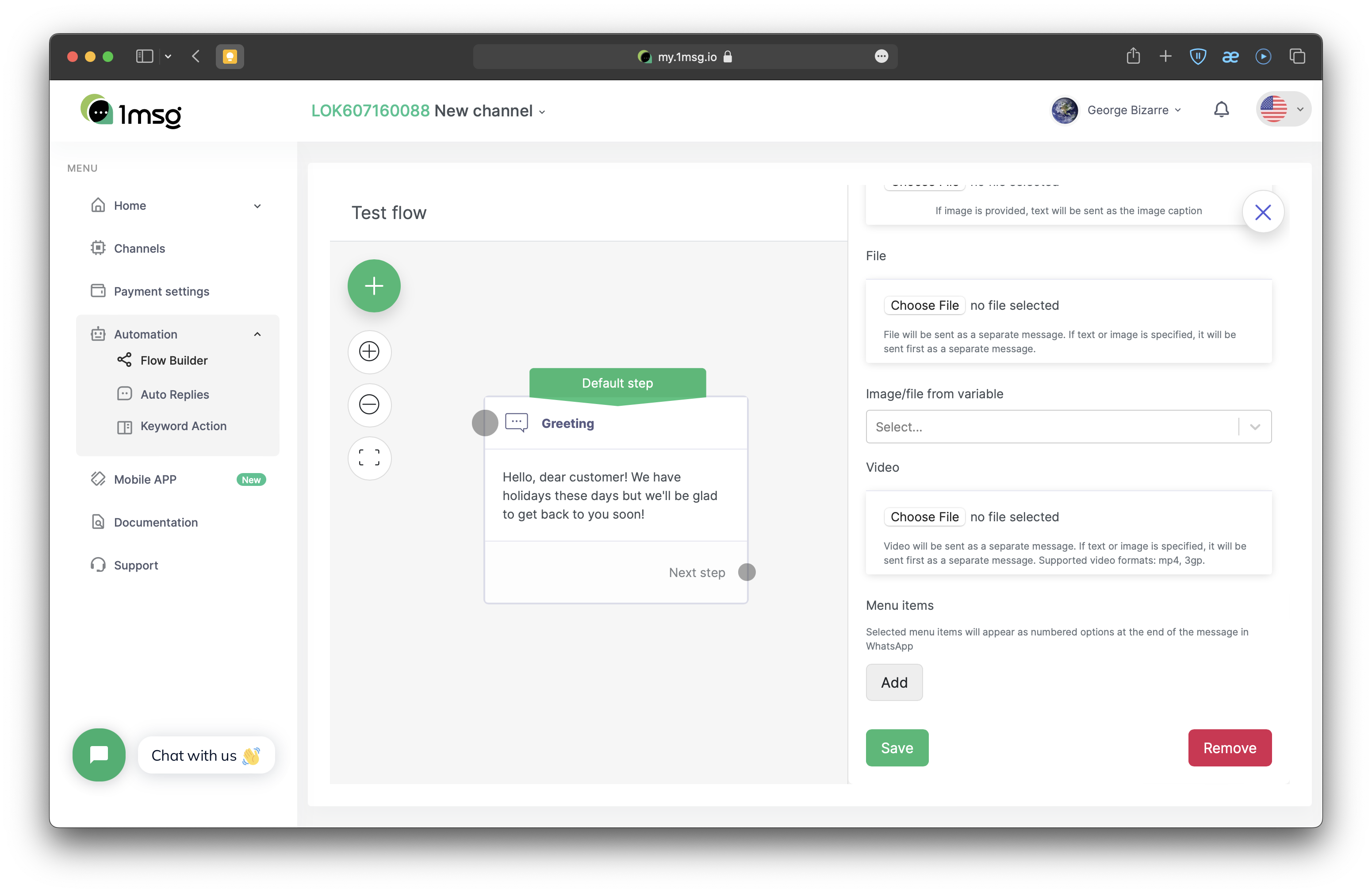Zoom out on the flow canvas
Image resolution: width=1372 pixels, height=893 pixels.
coord(369,404)
